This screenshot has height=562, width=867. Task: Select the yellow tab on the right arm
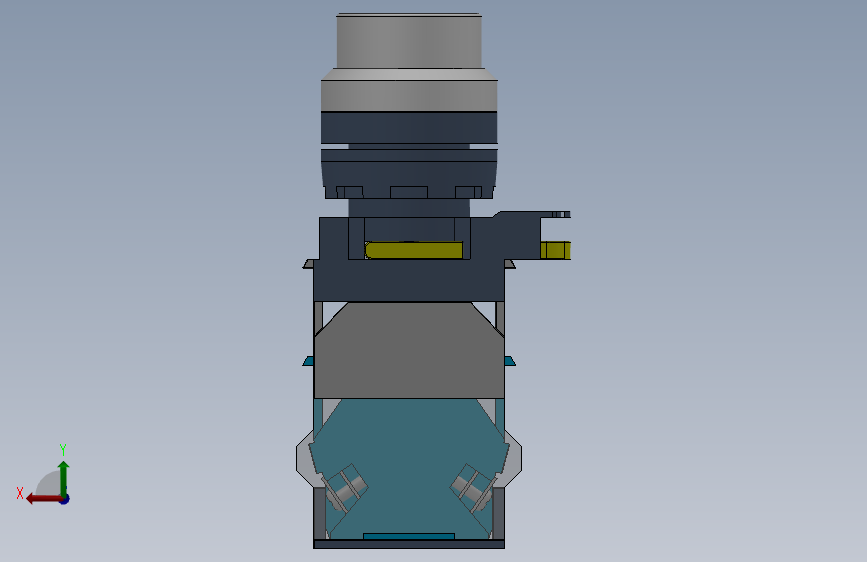(x=555, y=250)
